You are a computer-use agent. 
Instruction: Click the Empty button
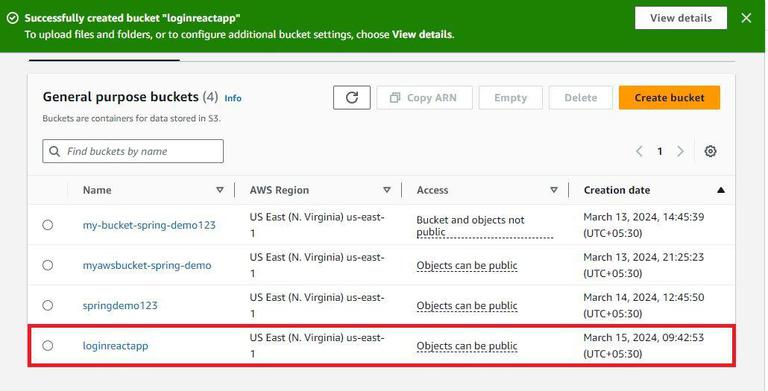click(x=510, y=98)
